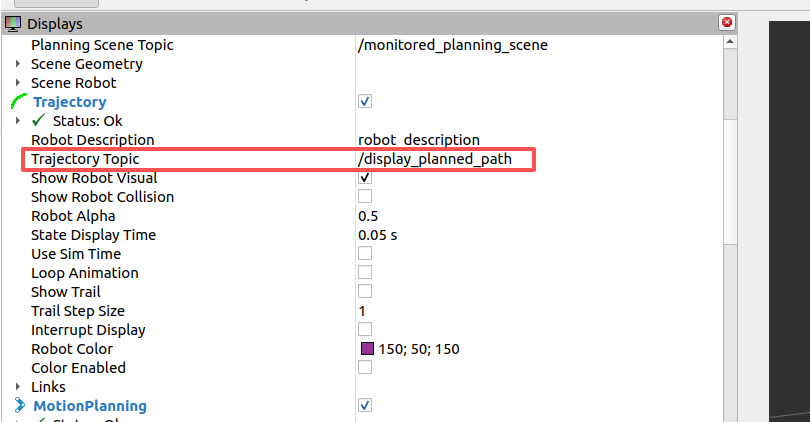
Task: Enable the Interrupt Display checkbox
Action: (365, 329)
